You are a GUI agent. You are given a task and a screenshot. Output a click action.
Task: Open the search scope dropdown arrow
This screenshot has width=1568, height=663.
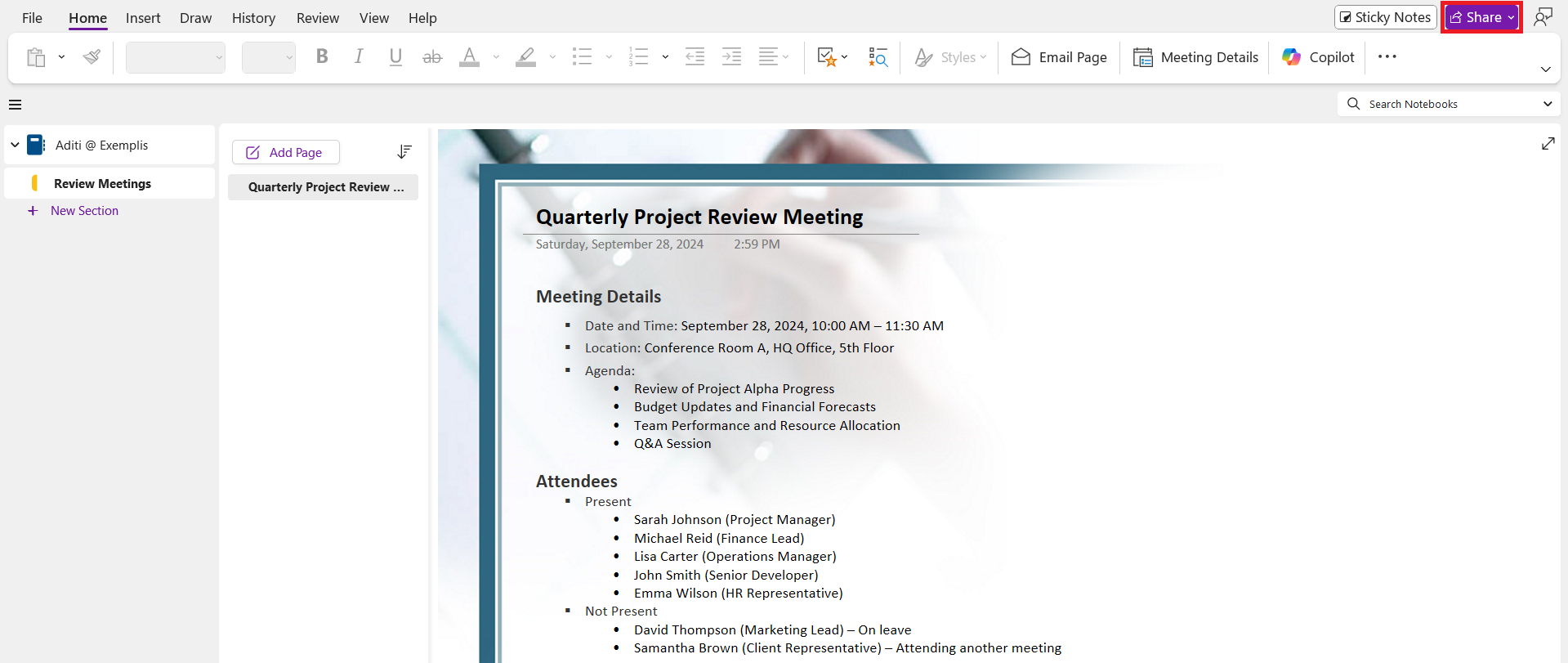click(x=1548, y=104)
